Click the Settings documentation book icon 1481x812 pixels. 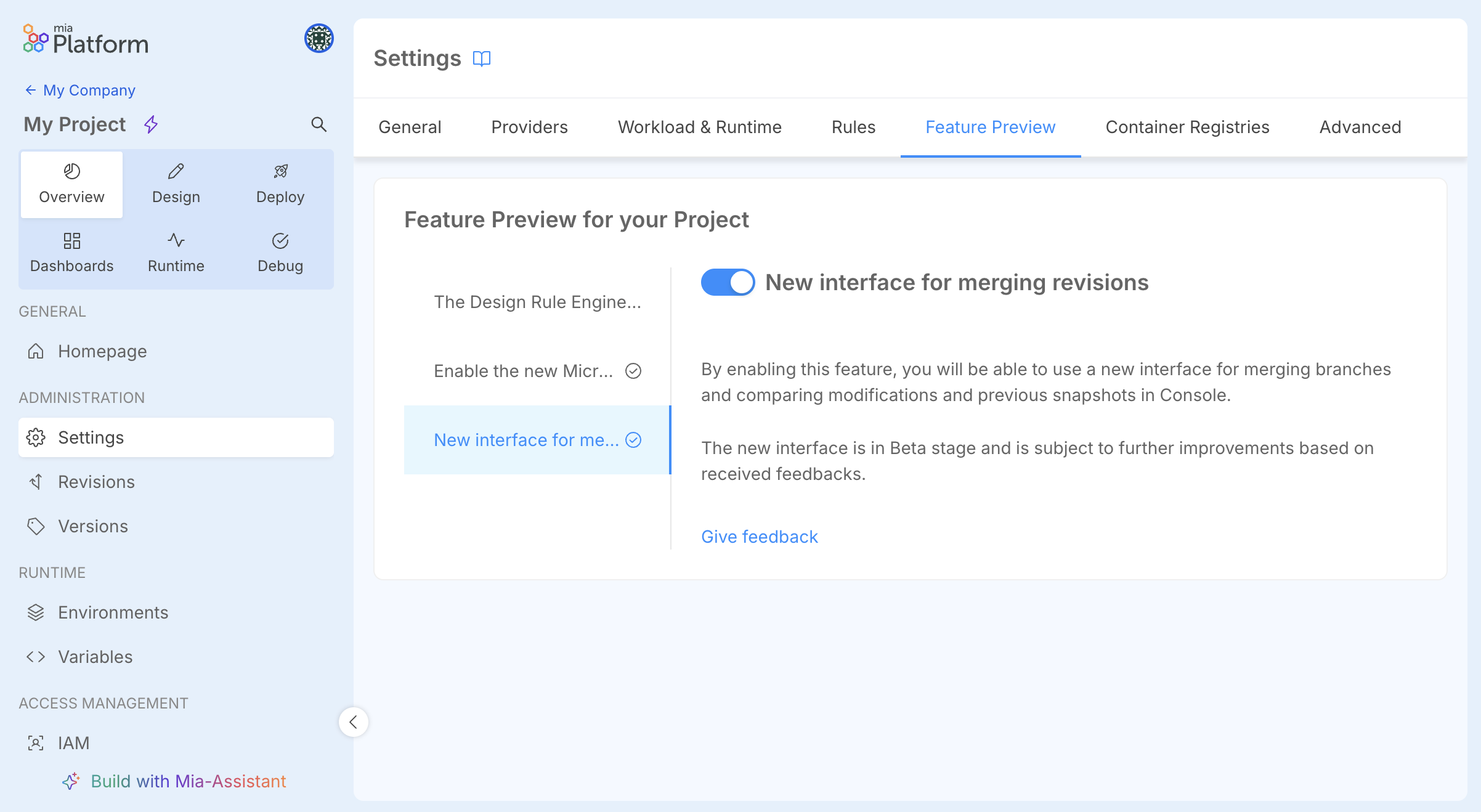click(x=482, y=59)
